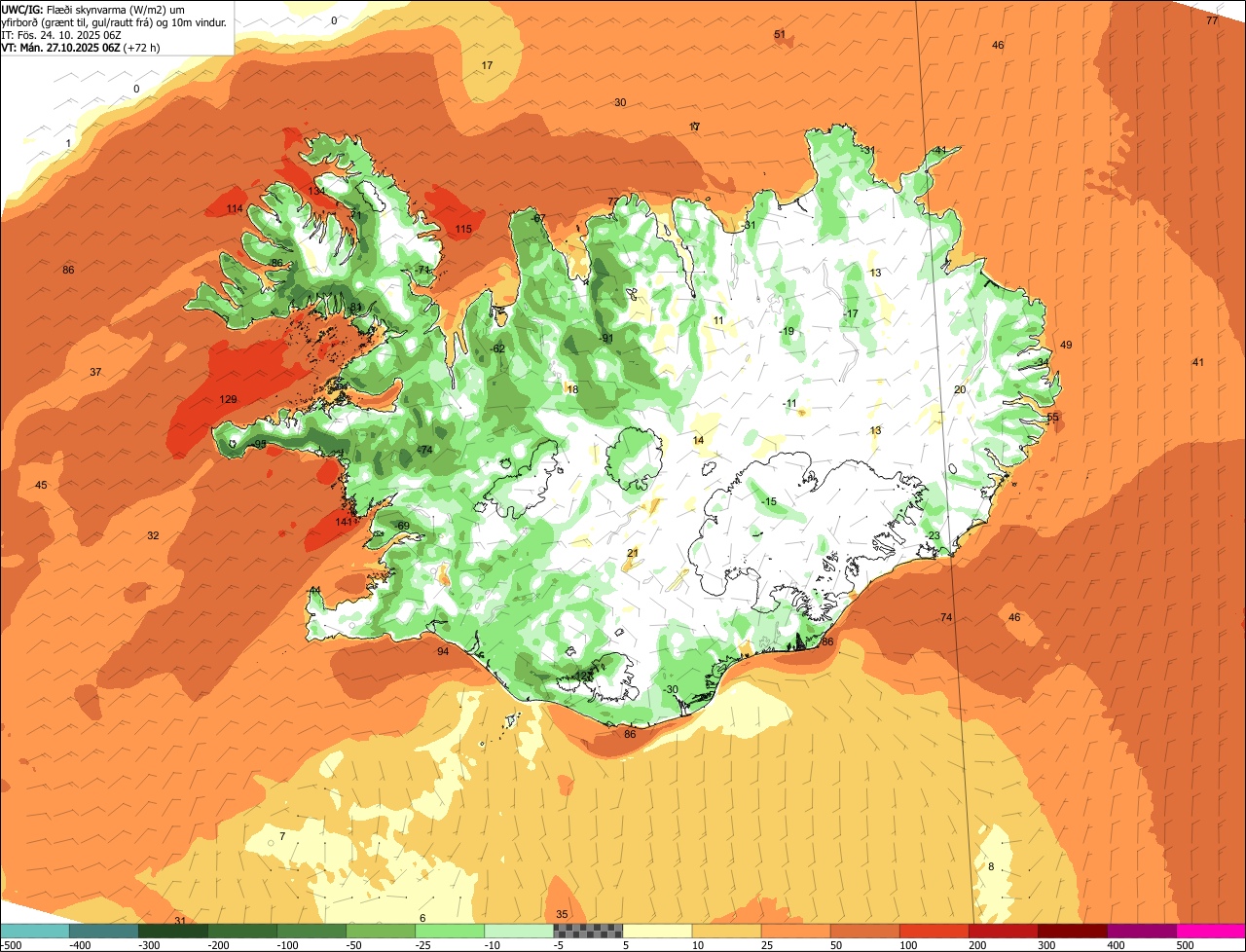The height and width of the screenshot is (952, 1246).
Task: Click the map value 7 in the southwest ocean
Action: pos(282,836)
